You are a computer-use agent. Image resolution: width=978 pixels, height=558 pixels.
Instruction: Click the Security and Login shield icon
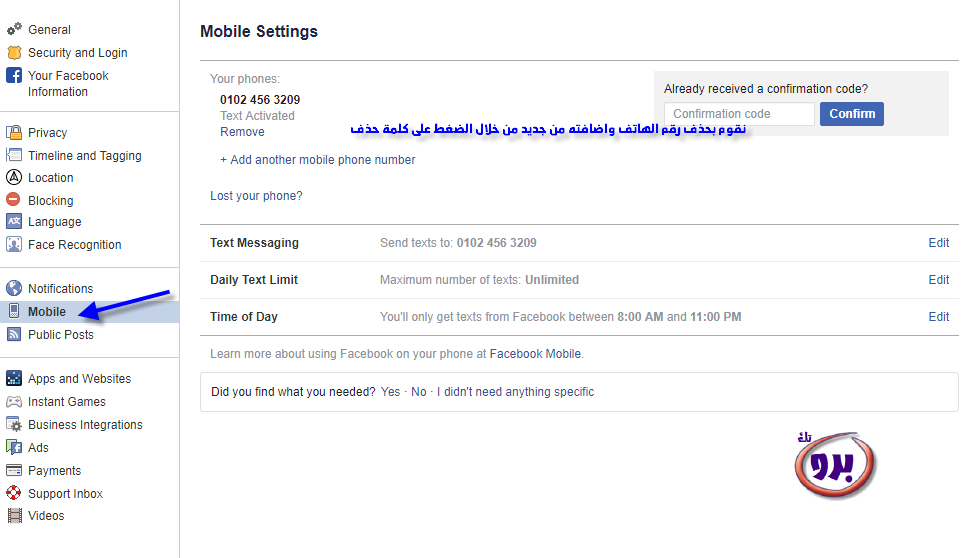point(14,53)
